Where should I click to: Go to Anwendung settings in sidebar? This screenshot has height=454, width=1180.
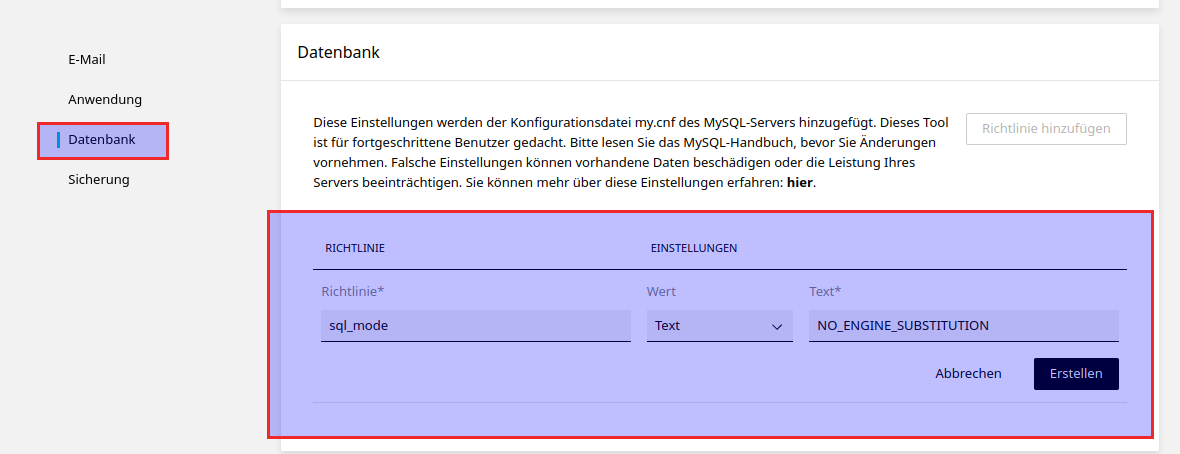[105, 99]
